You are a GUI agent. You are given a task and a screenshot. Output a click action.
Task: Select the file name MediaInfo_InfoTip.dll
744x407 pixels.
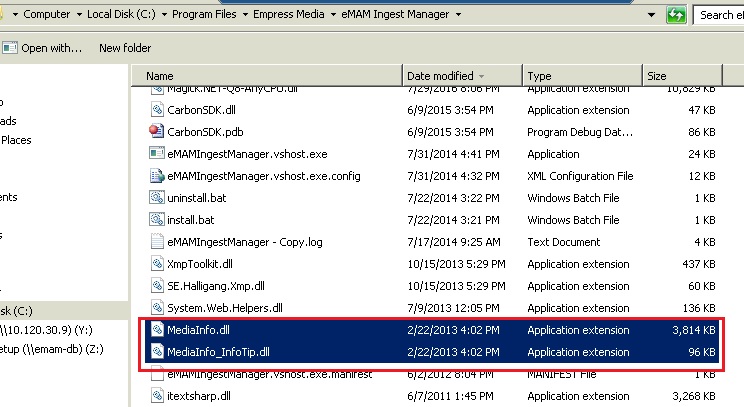218,352
